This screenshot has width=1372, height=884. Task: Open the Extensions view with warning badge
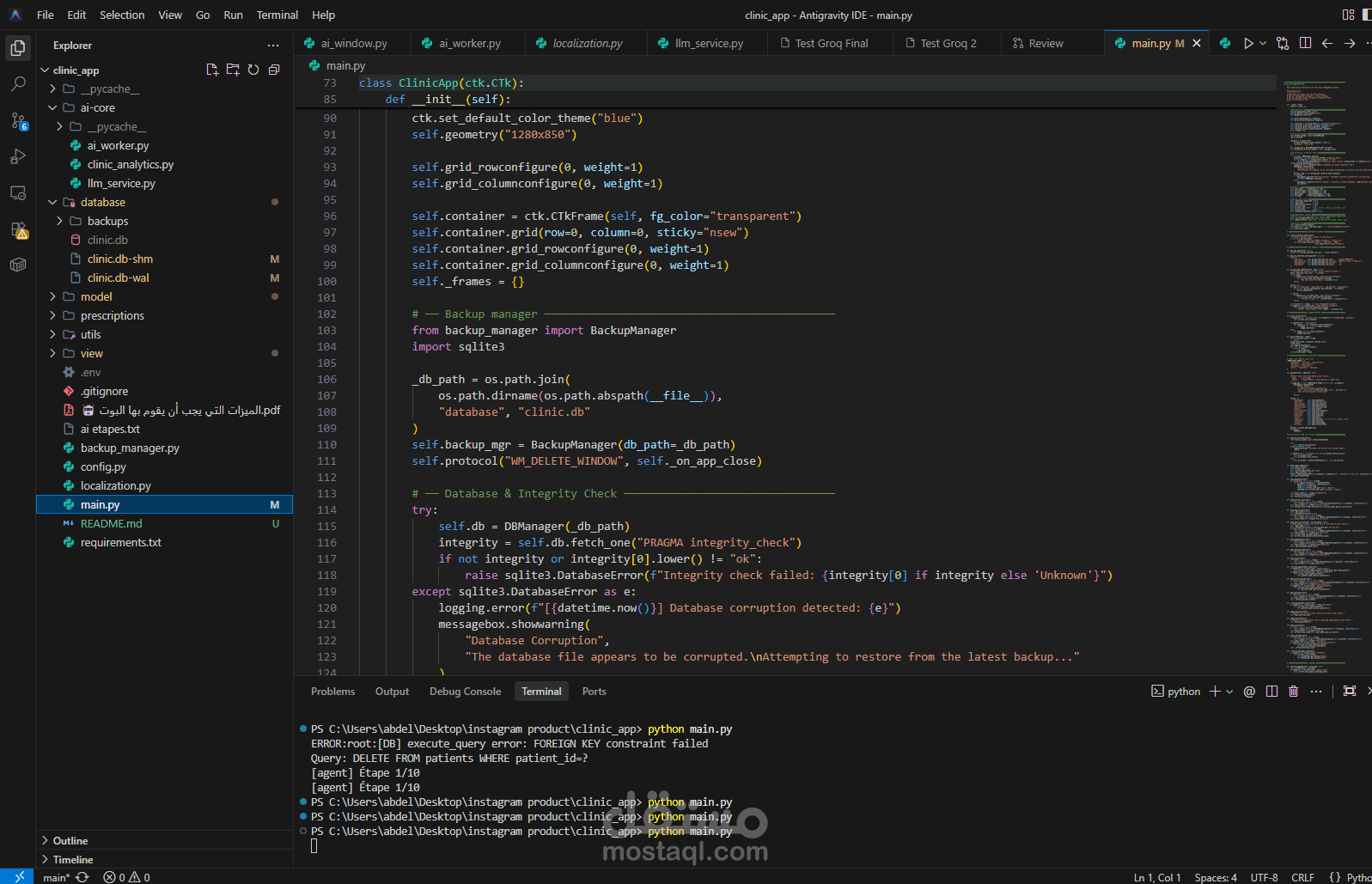click(18, 229)
